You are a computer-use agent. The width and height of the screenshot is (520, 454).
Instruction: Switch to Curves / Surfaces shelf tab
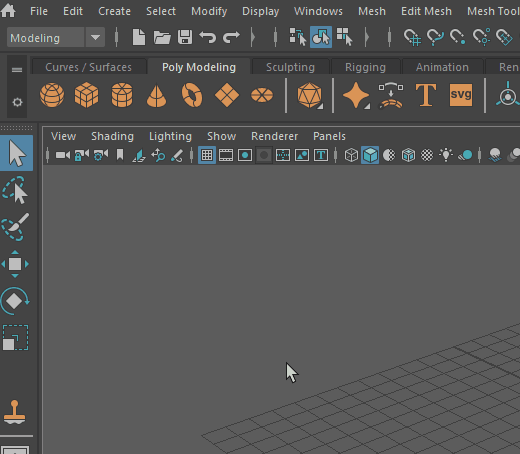point(89,67)
